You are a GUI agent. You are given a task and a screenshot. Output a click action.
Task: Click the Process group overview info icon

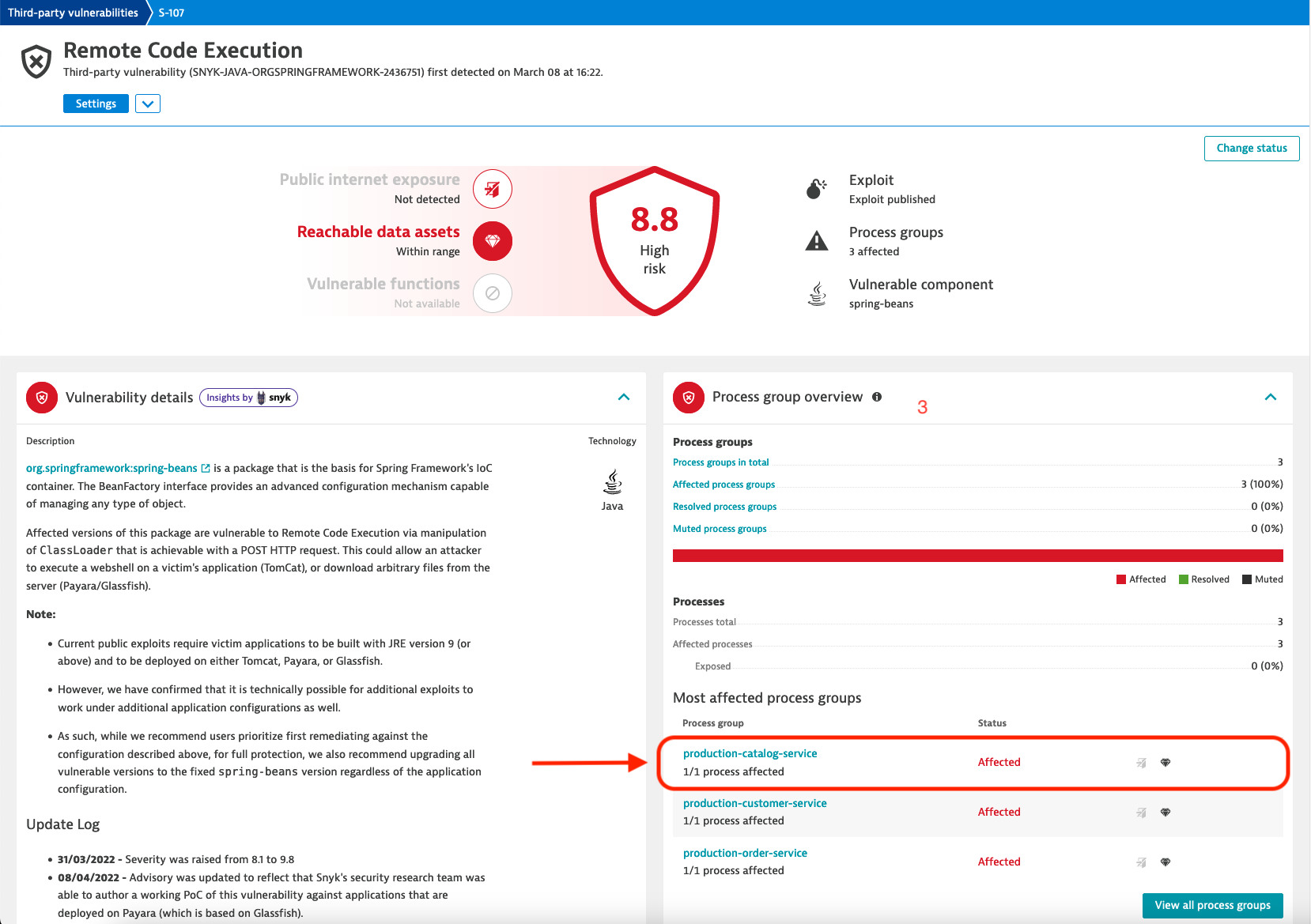click(877, 397)
